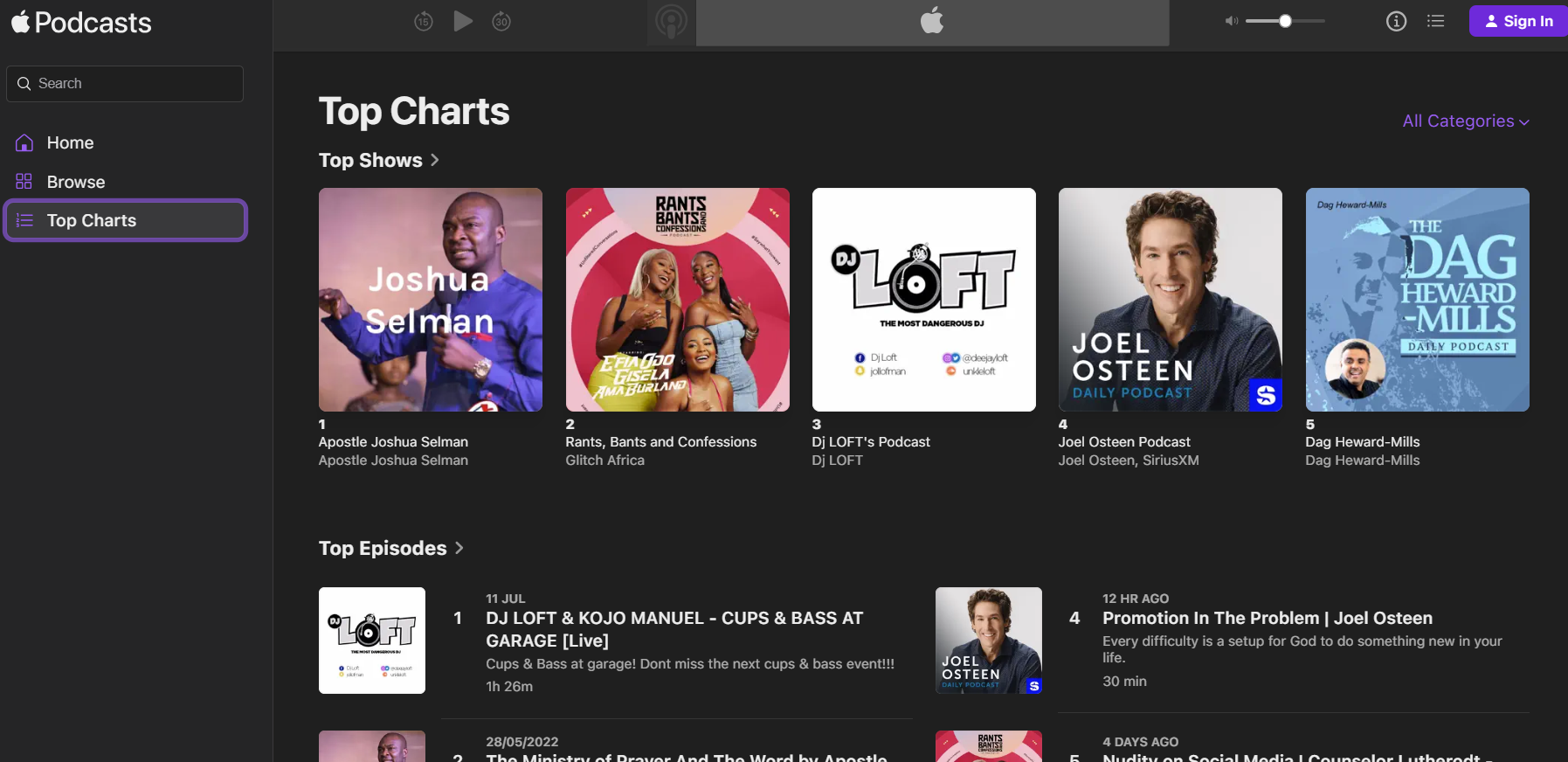
Task: Go to Home in the sidebar
Action: 70,142
